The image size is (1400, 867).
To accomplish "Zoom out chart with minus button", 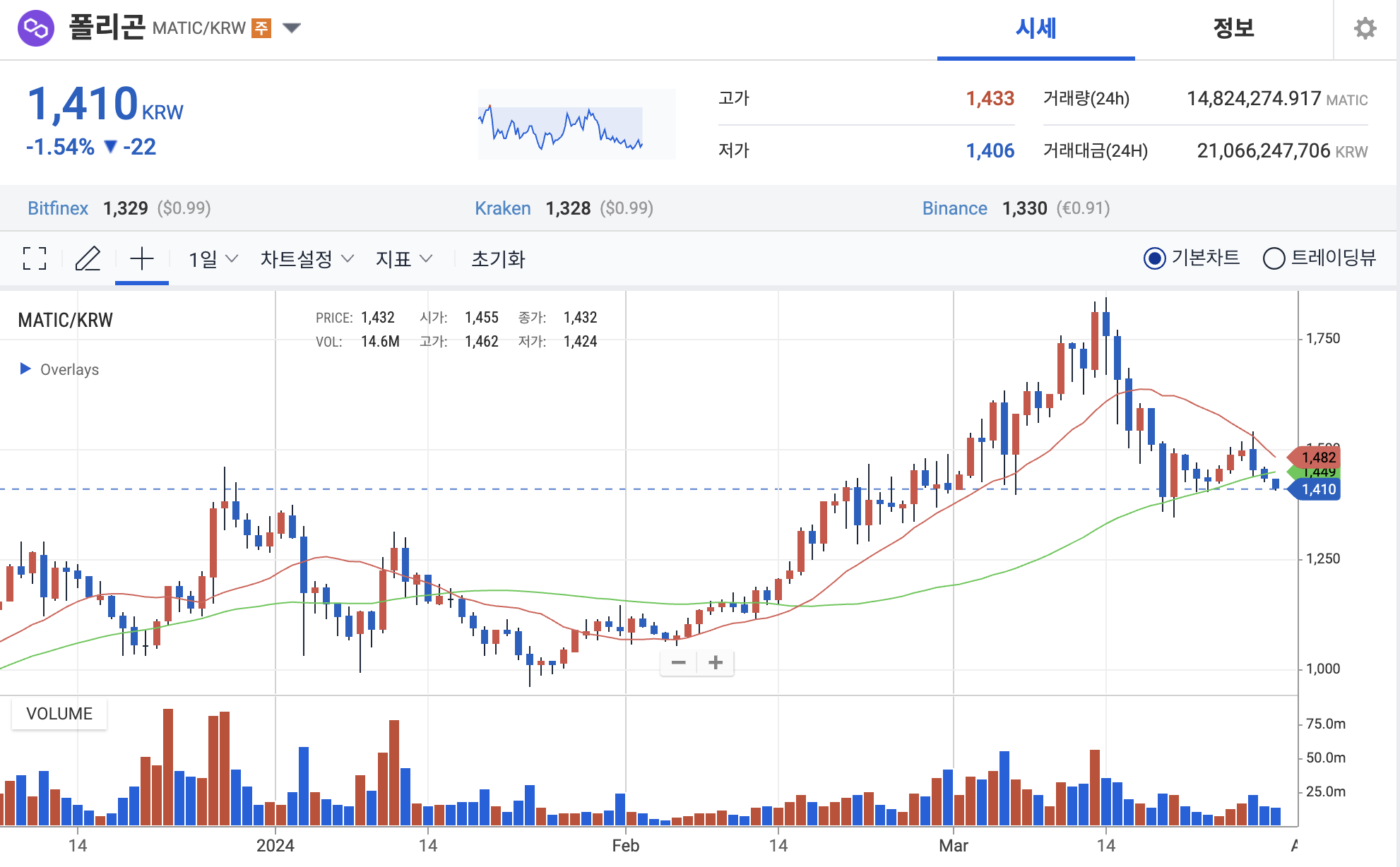I will 678,662.
